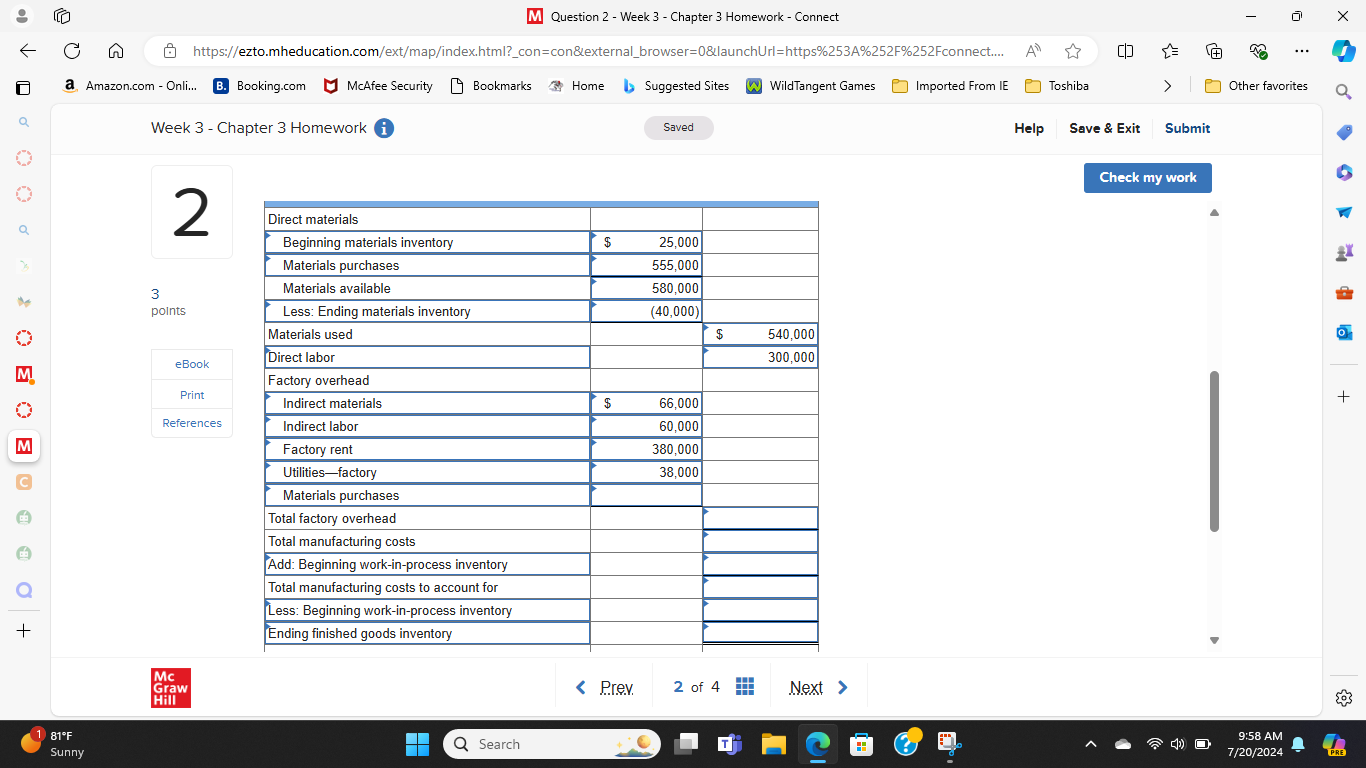Open Browser essentials

point(1259,51)
